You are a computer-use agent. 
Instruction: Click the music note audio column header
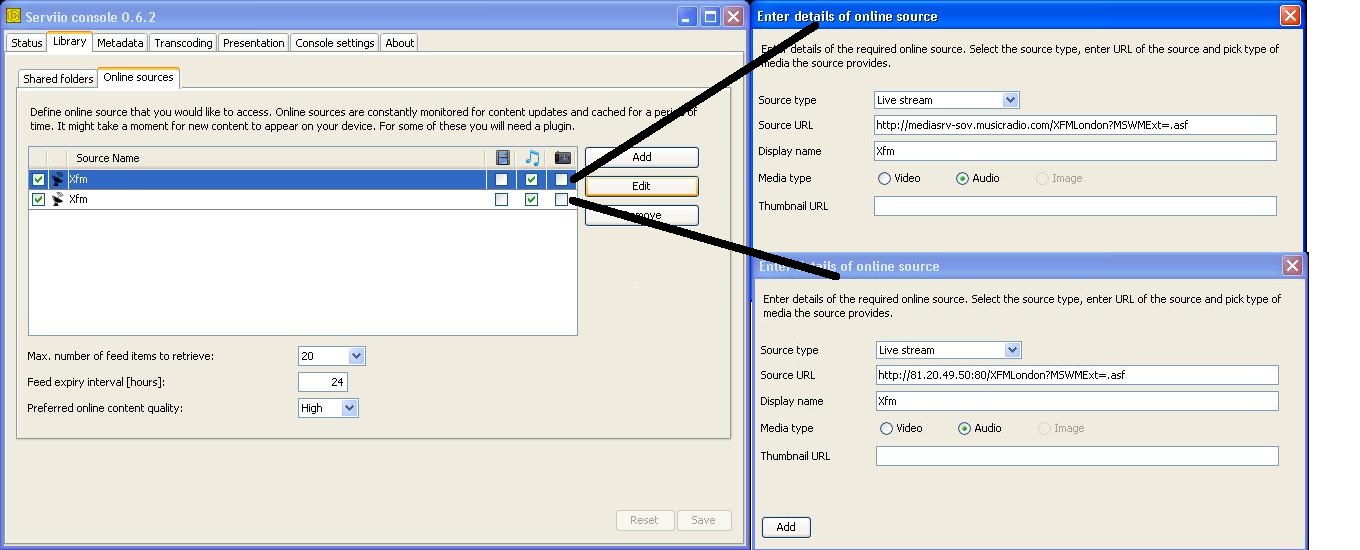click(532, 158)
